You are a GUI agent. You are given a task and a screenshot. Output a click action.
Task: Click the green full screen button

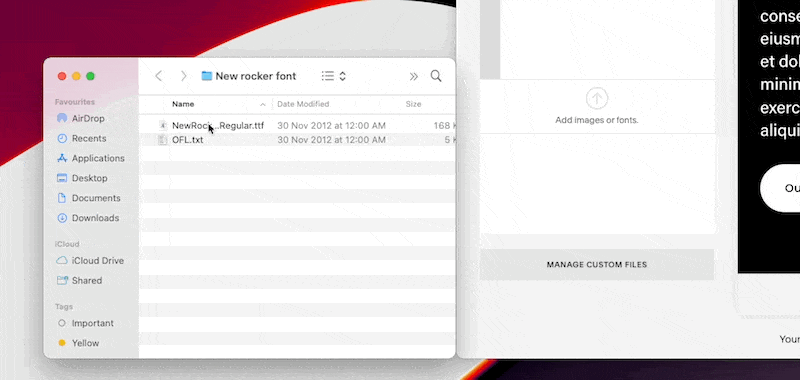[90, 77]
